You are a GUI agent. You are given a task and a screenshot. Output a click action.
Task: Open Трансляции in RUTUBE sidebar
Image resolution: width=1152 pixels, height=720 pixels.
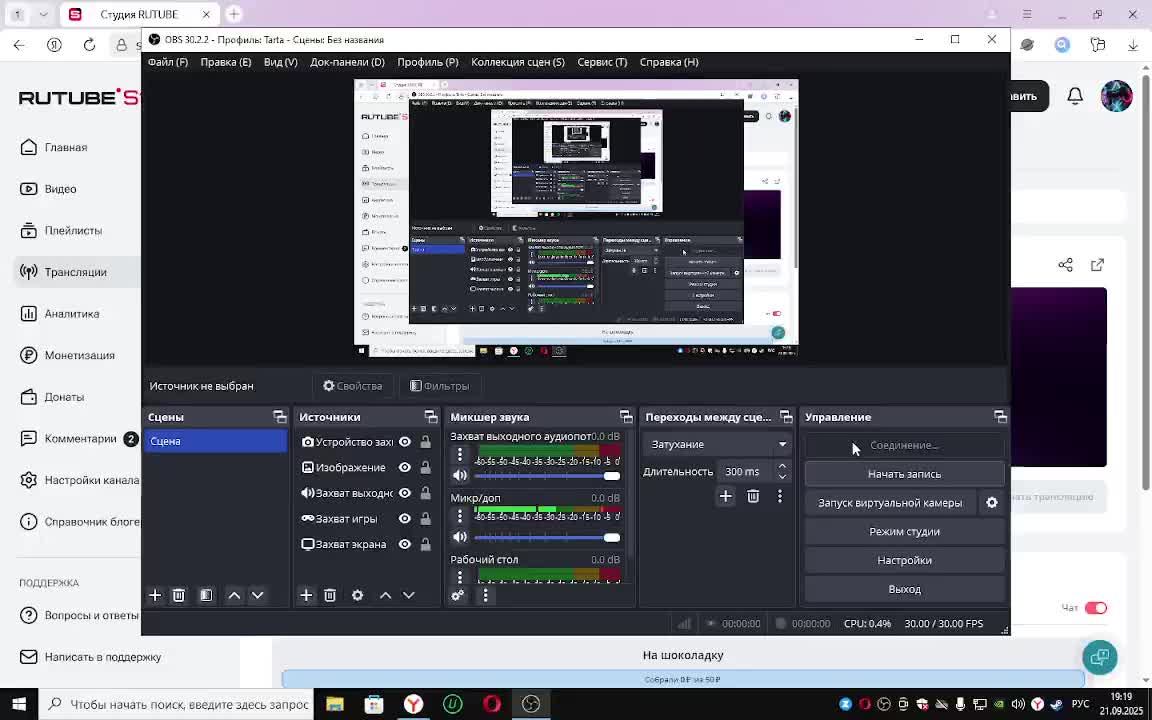click(x=76, y=272)
